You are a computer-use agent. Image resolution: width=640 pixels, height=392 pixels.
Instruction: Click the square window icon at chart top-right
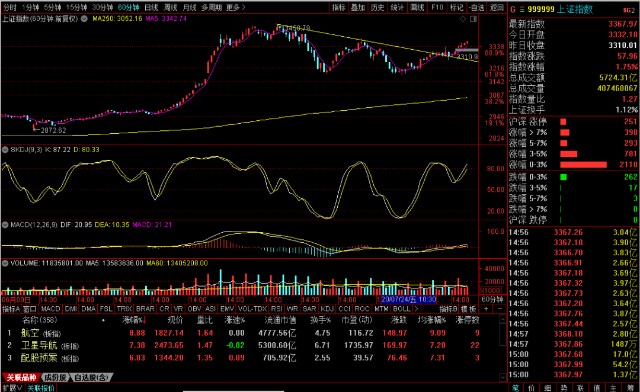tap(473, 19)
